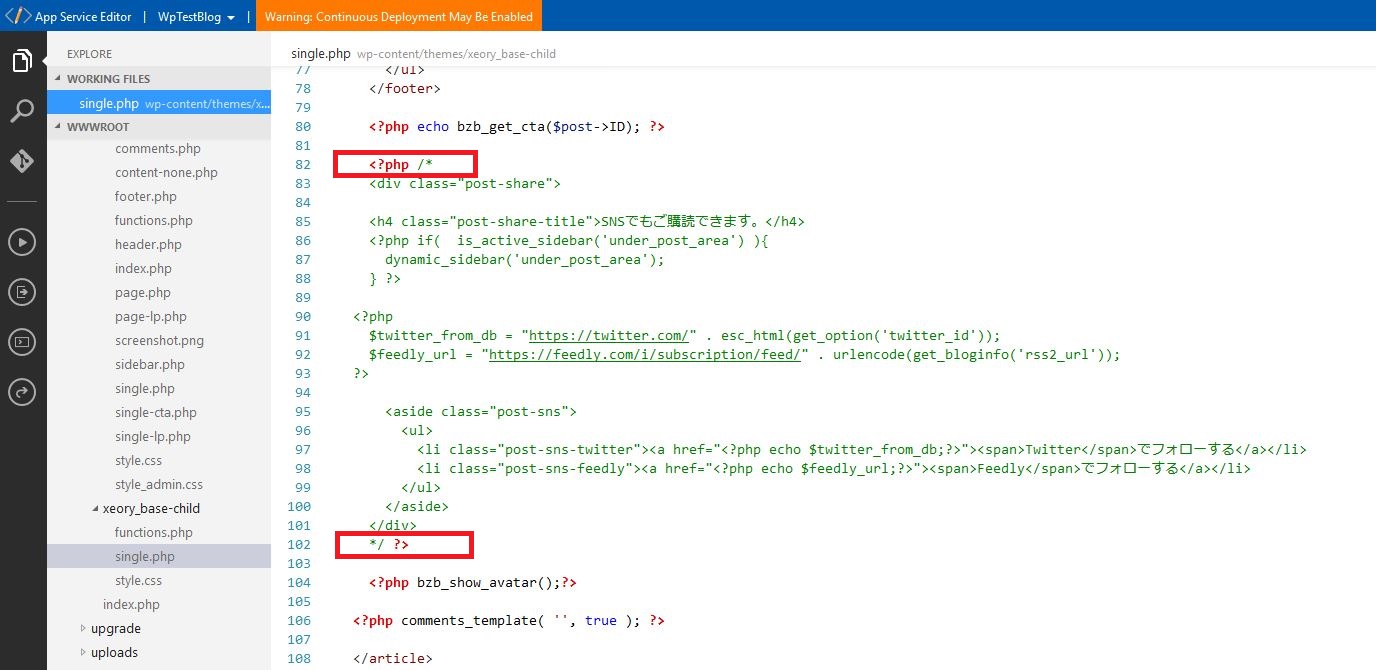
Task: Open the Explore files panel
Action: tap(22, 60)
